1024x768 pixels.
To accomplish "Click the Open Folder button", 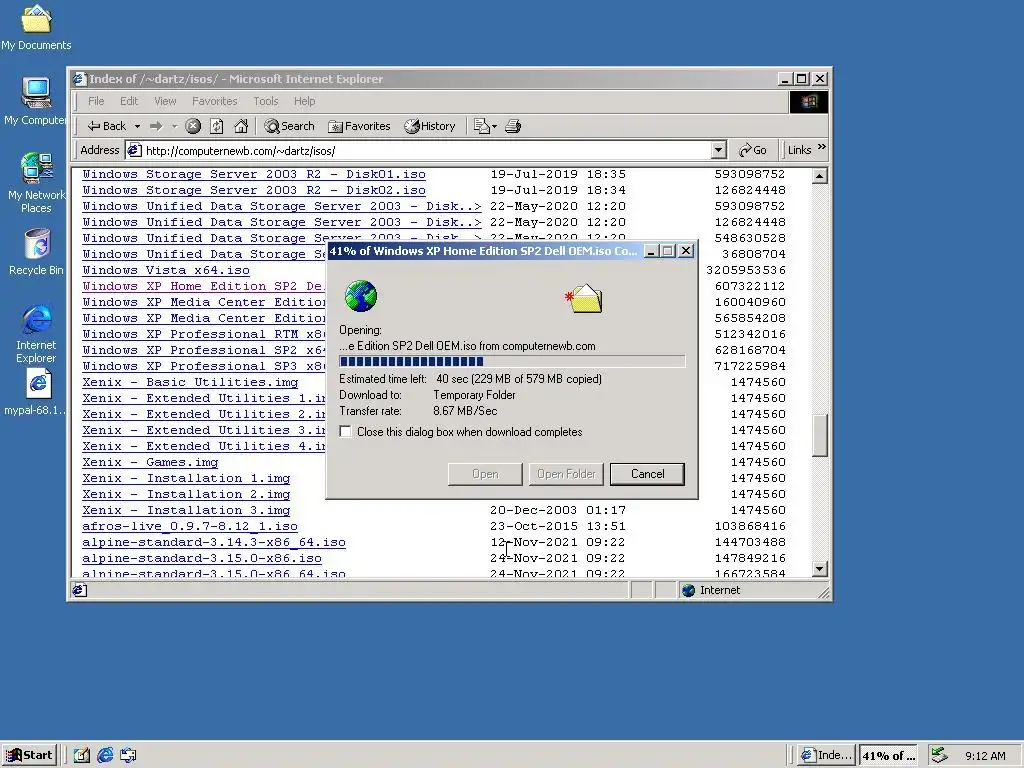I will click(x=566, y=474).
